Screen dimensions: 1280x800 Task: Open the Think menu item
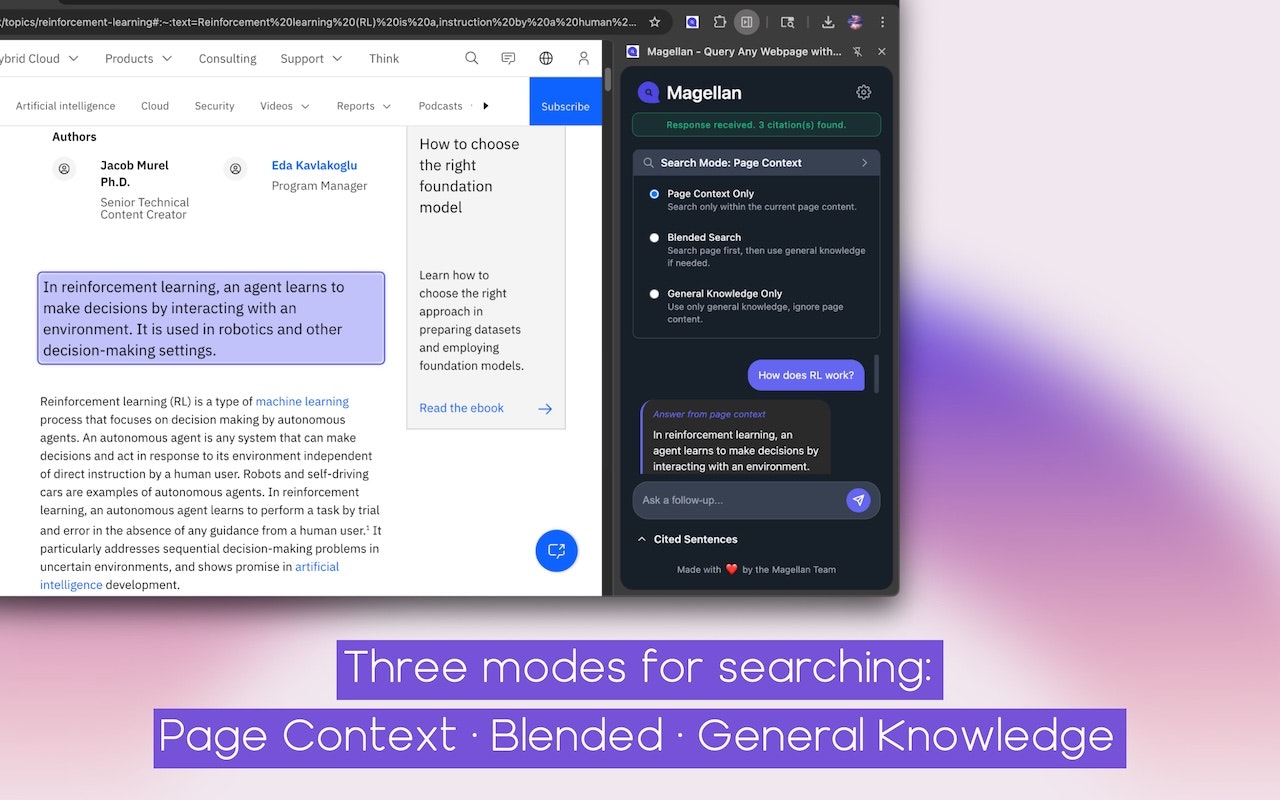pos(384,58)
